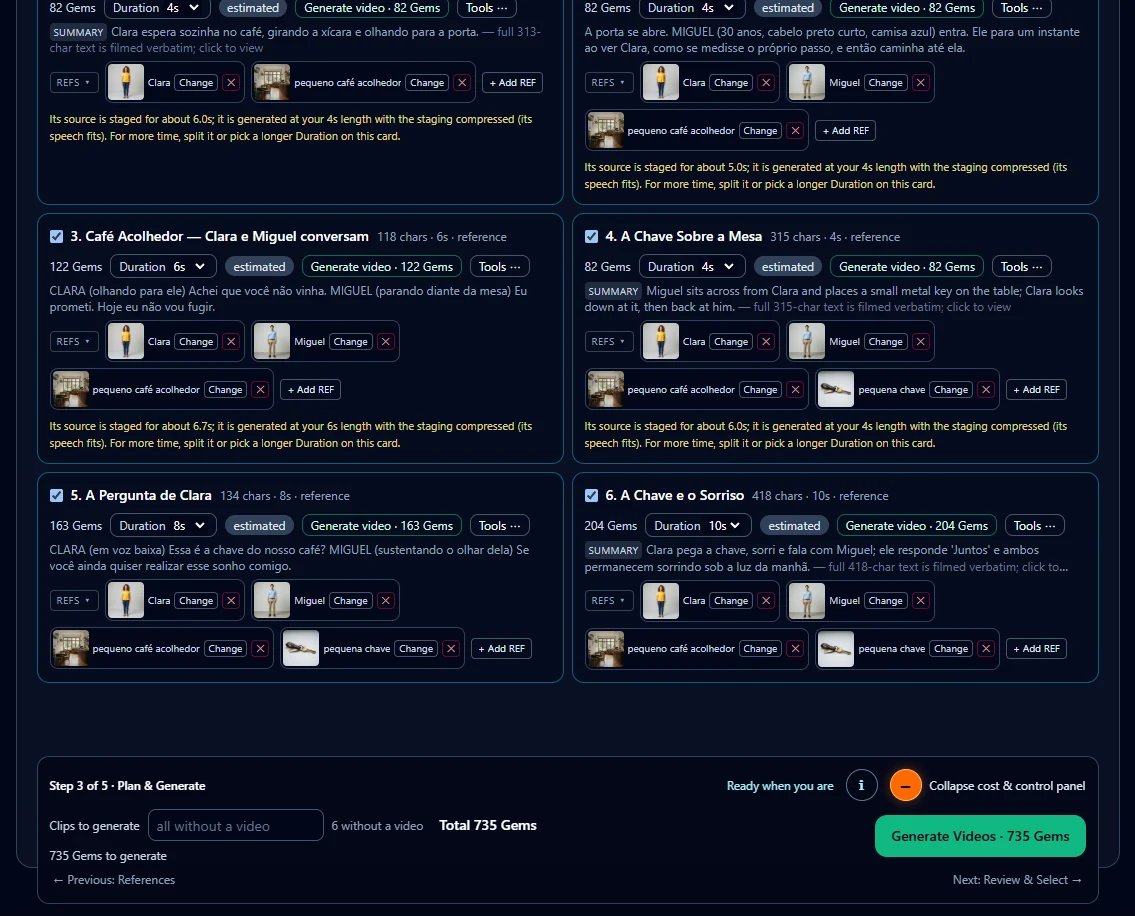Click Generate Videos · 735 Gems button
This screenshot has width=1135, height=916.
coord(980,836)
